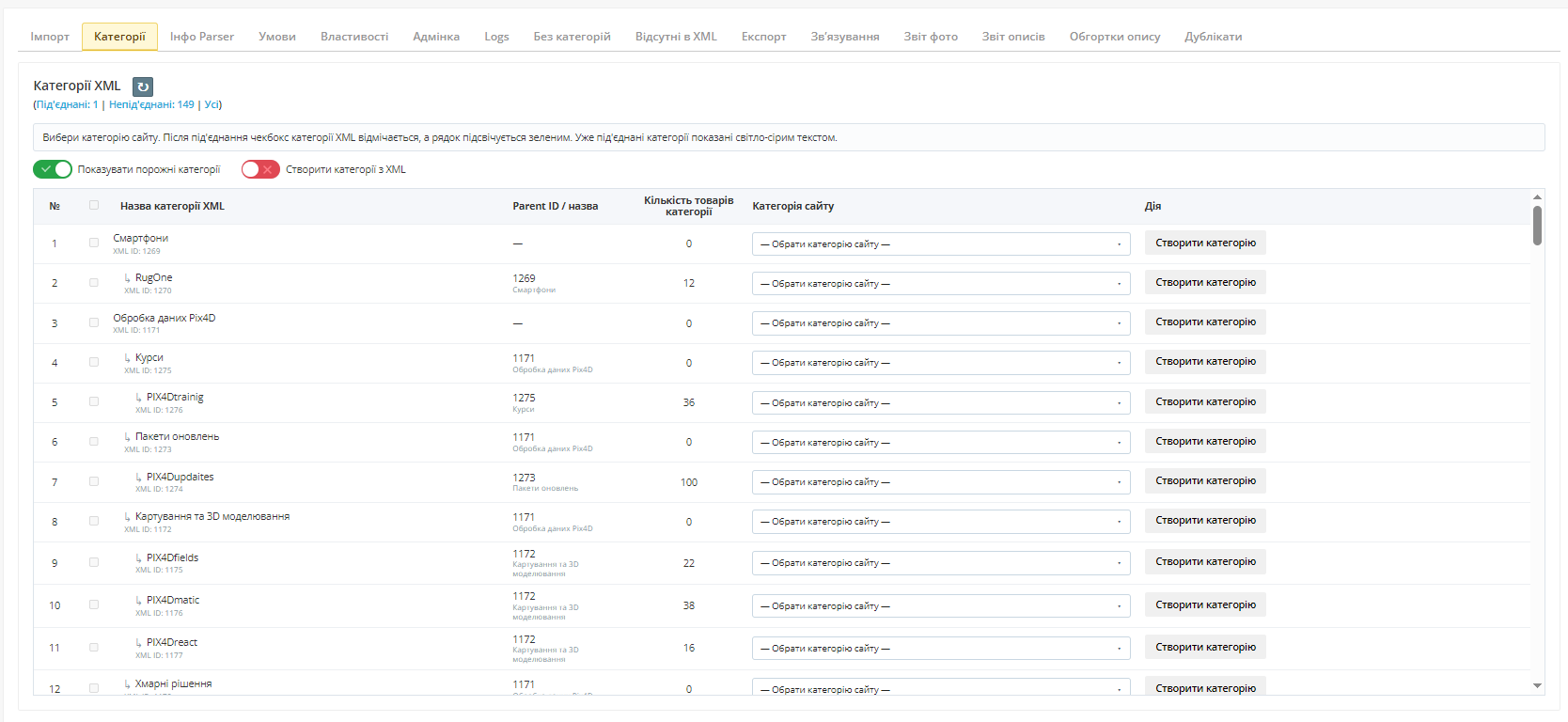
Task: Switch to the Експорт tab
Action: [x=763, y=37]
